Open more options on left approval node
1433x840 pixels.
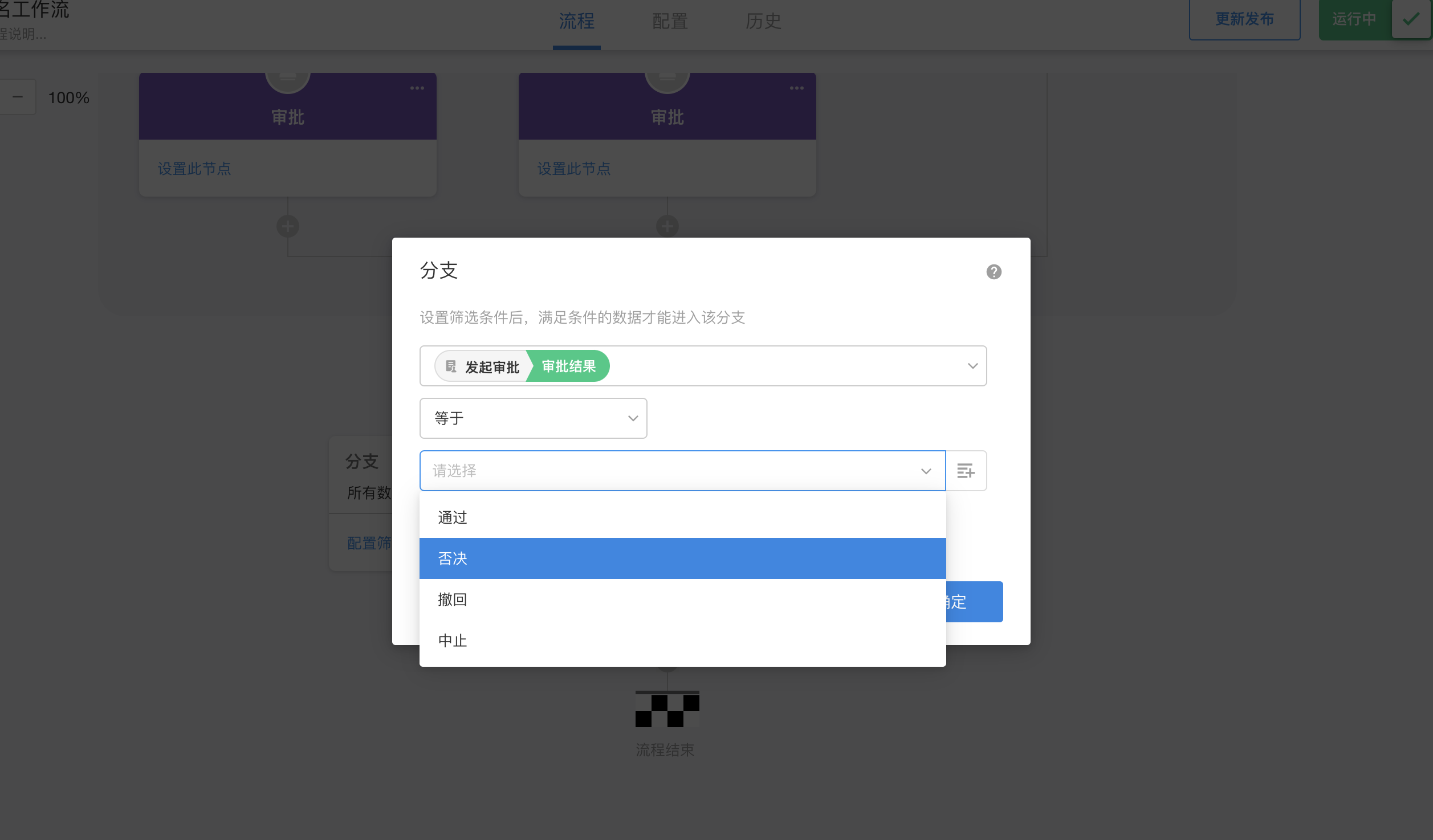417,88
